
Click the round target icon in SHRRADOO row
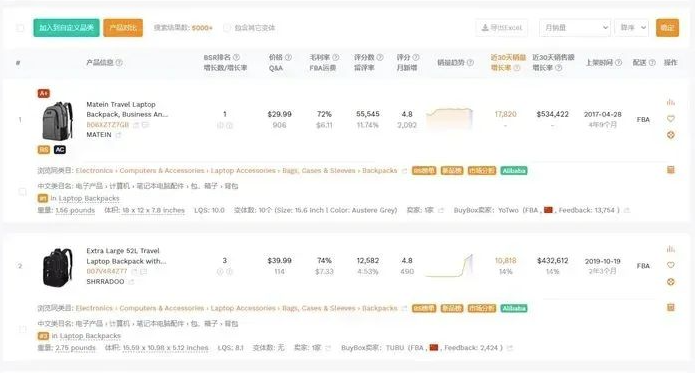coord(671,282)
